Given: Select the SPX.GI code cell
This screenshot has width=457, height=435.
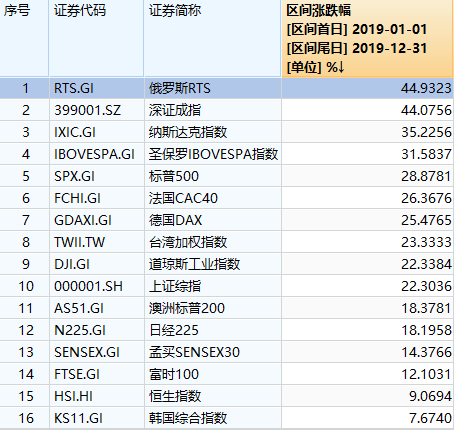Looking at the screenshot, I should point(97,176).
